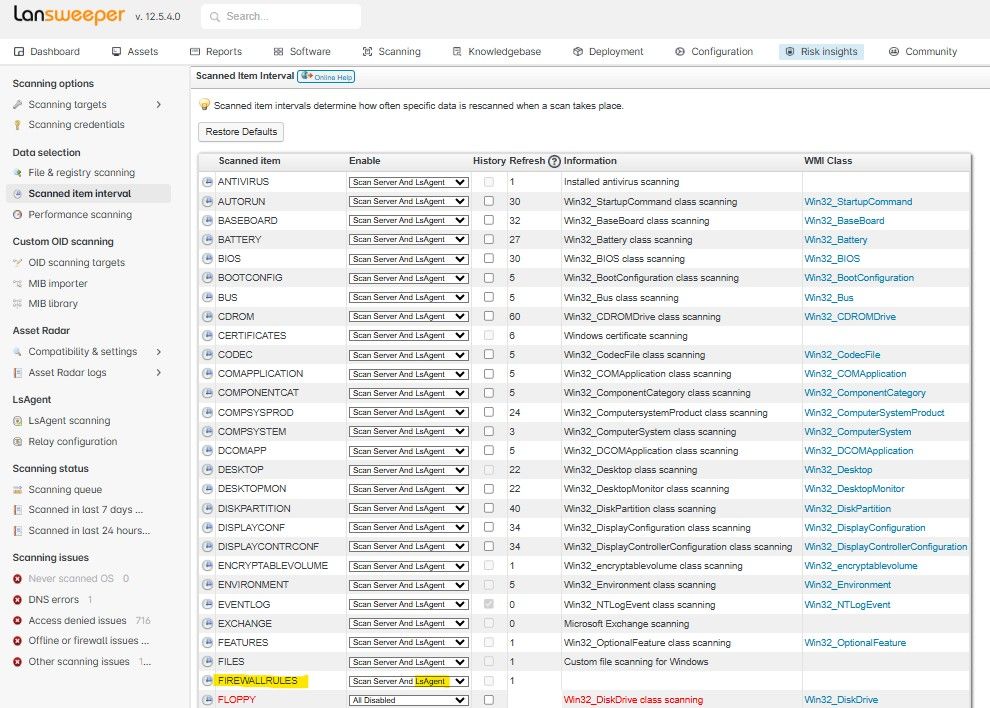Screen dimensions: 990x708
Task: Open the Win32_BaseBoard WMI class link
Action: (x=844, y=221)
